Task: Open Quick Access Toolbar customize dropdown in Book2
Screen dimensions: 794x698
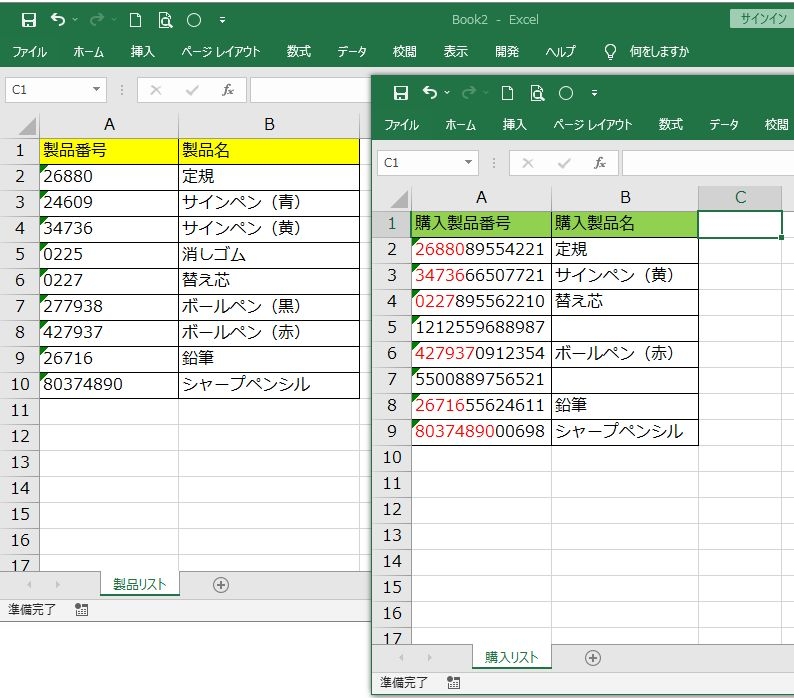Action: point(221,20)
